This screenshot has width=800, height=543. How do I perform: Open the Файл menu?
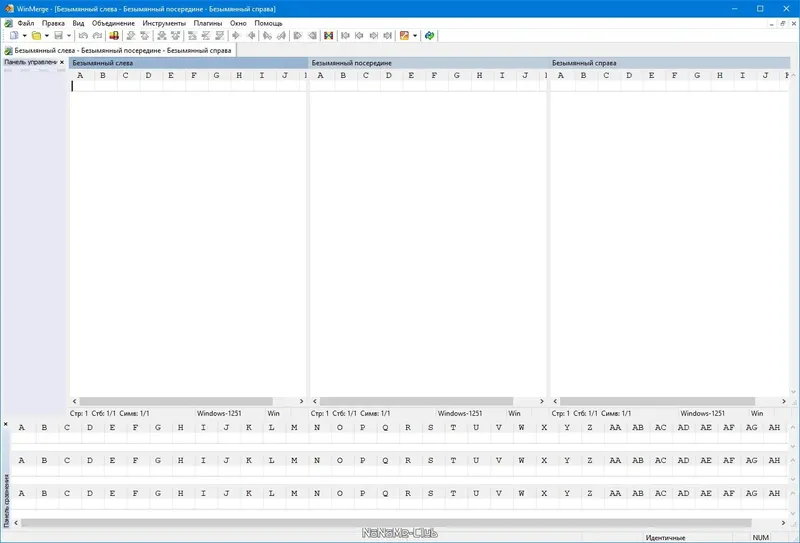point(26,23)
